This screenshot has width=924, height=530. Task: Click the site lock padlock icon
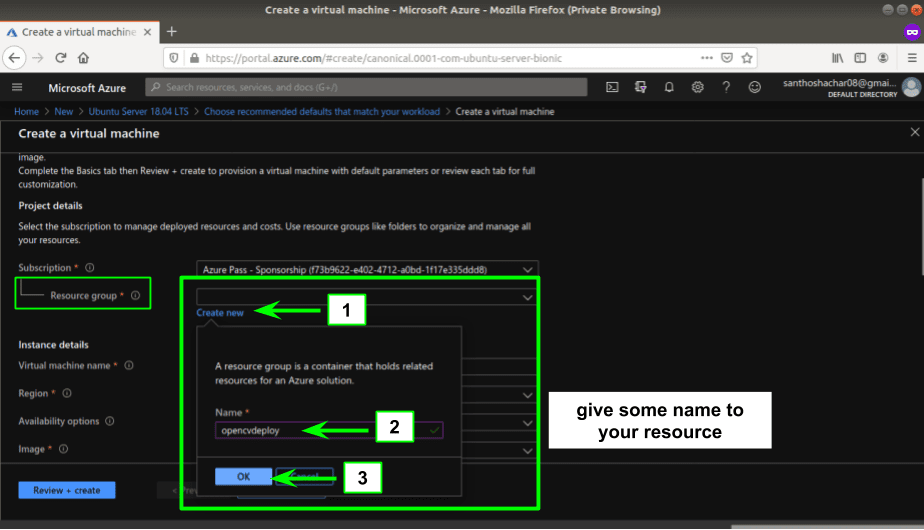[194, 58]
